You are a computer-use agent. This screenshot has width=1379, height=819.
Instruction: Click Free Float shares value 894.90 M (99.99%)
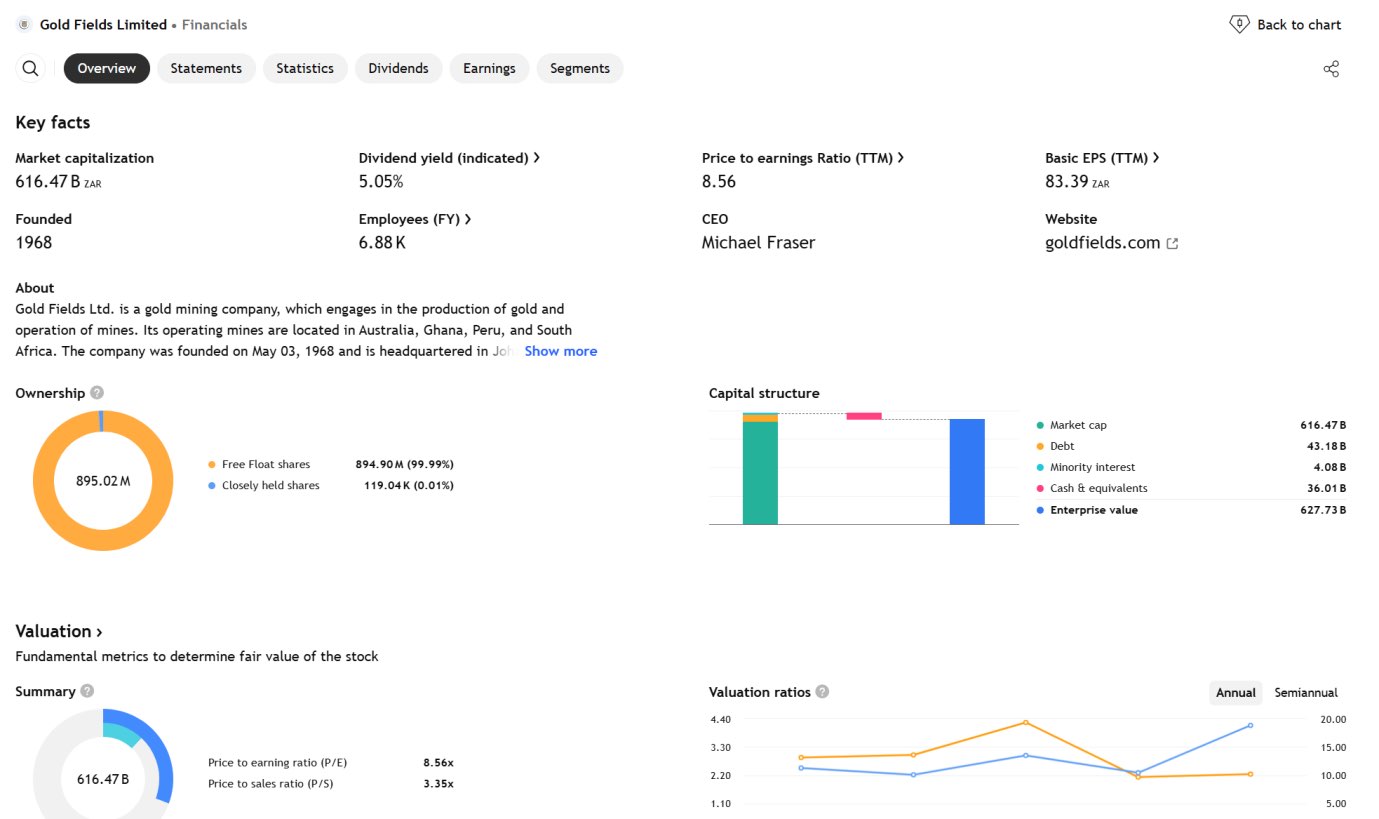pos(405,464)
